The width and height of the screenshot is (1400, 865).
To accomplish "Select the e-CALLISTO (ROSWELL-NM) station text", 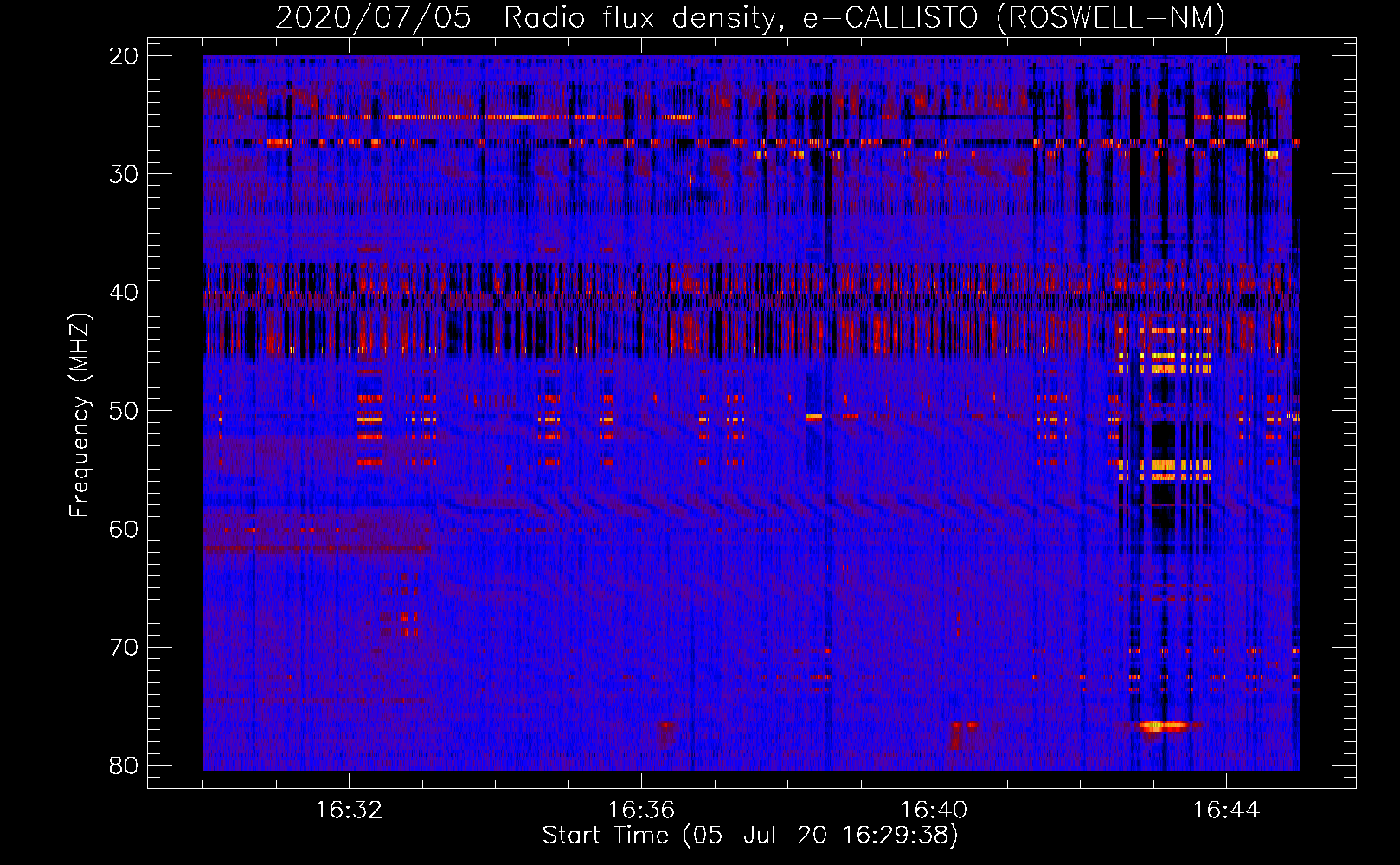I will (1014, 17).
